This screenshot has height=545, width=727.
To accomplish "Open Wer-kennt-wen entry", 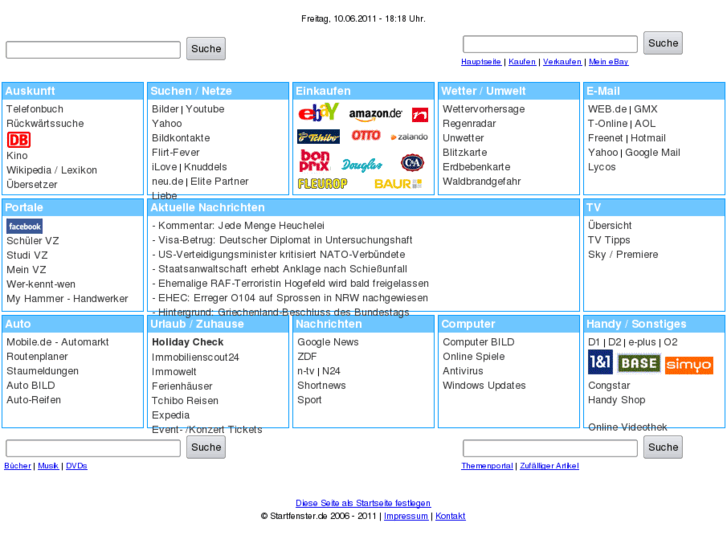I will pos(41,284).
